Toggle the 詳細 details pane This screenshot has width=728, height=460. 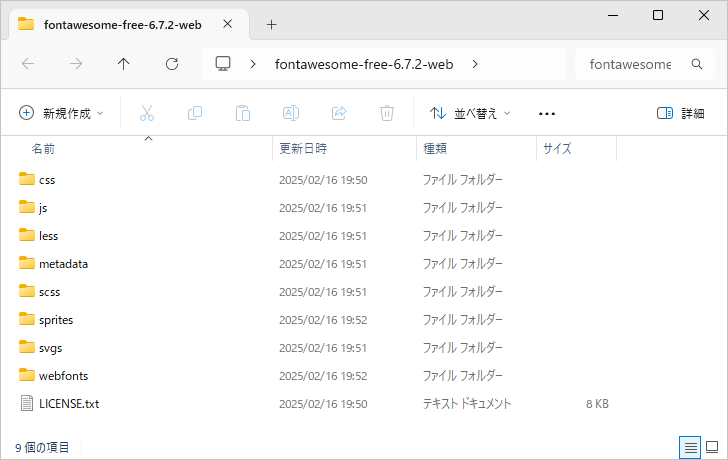click(x=681, y=113)
